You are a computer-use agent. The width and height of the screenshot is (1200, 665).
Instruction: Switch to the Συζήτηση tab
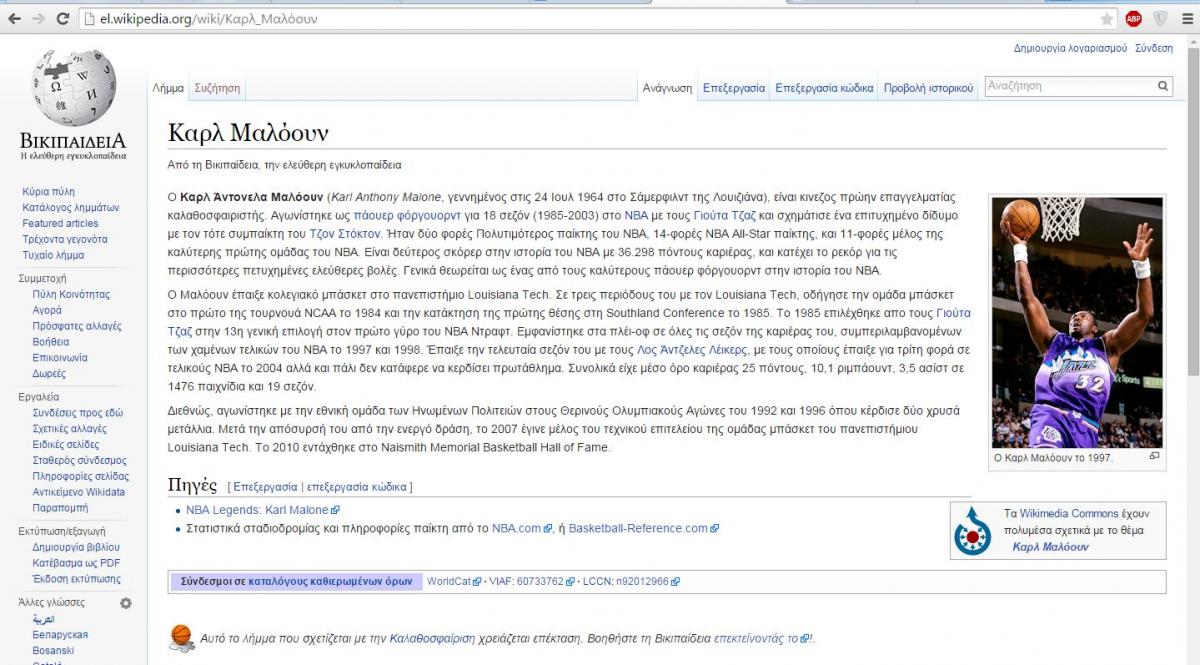coord(217,88)
